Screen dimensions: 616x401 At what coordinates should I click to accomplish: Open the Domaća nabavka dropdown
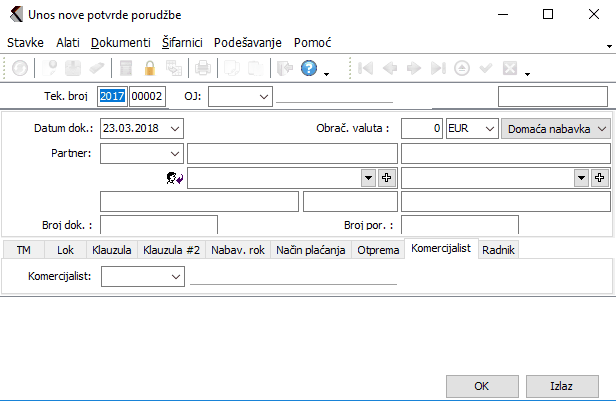point(601,129)
